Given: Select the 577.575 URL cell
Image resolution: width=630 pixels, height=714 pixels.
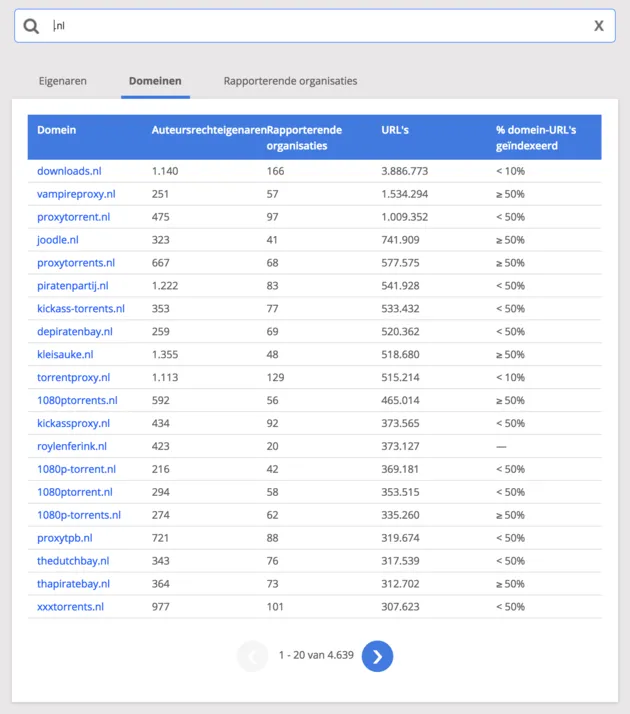Looking at the screenshot, I should [x=400, y=263].
